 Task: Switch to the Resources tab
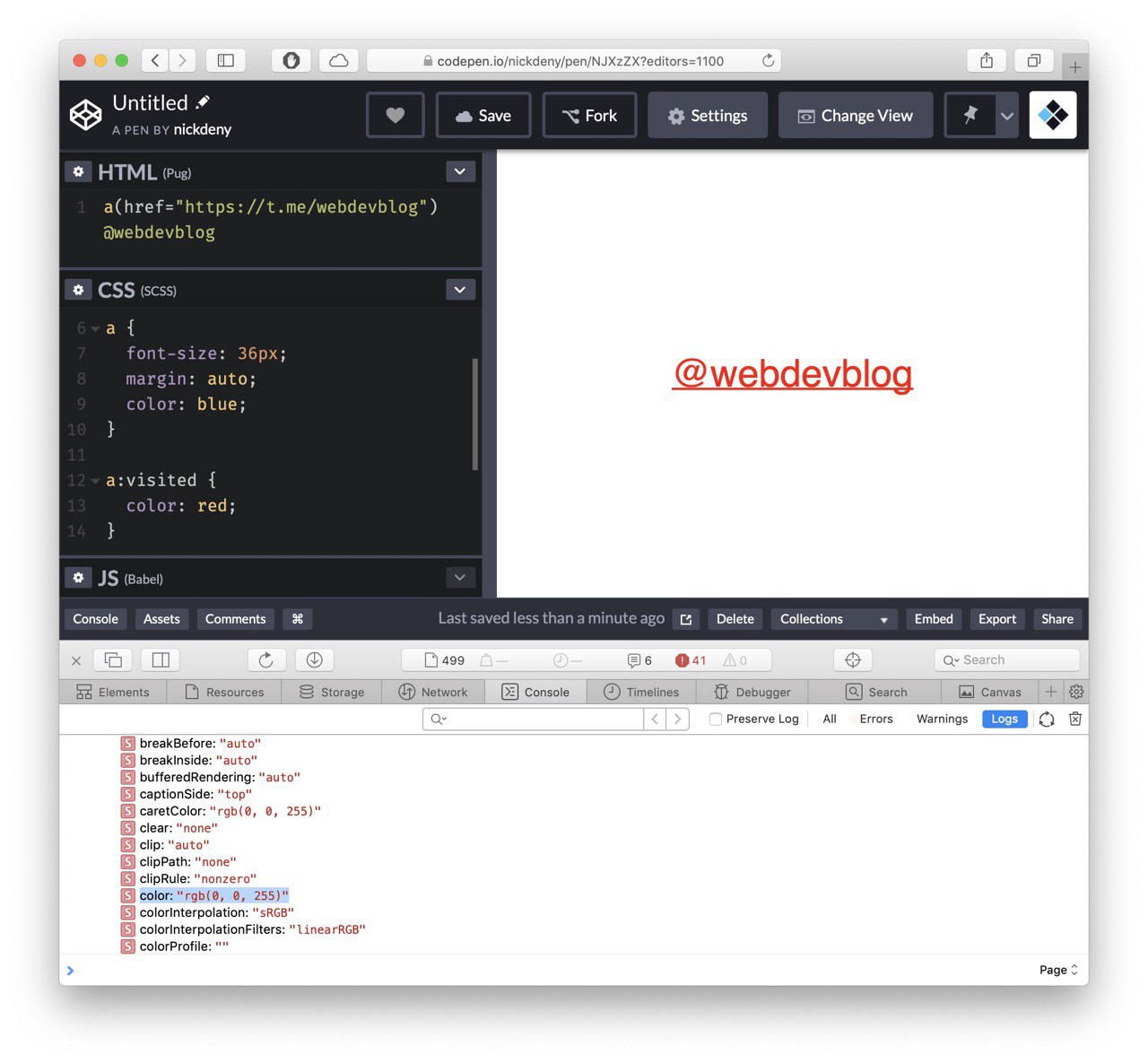(x=224, y=692)
